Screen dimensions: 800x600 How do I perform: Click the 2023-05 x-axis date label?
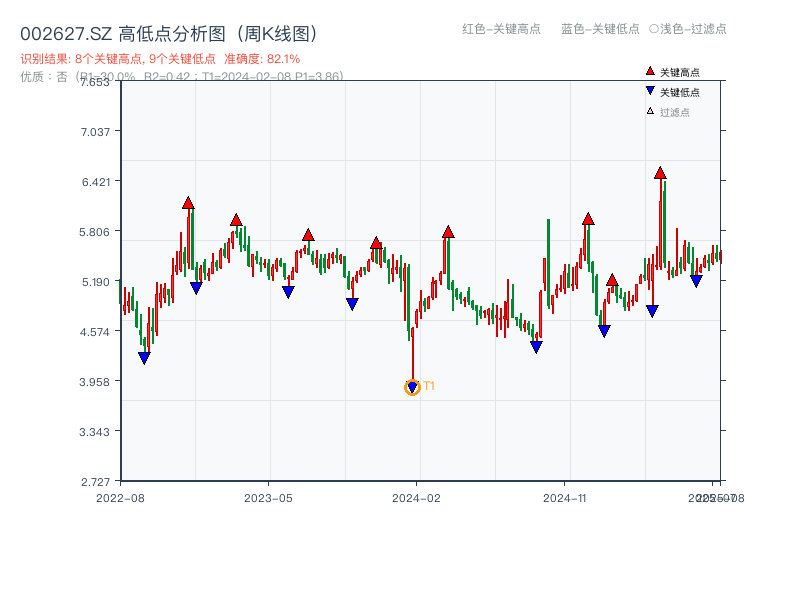click(x=268, y=498)
